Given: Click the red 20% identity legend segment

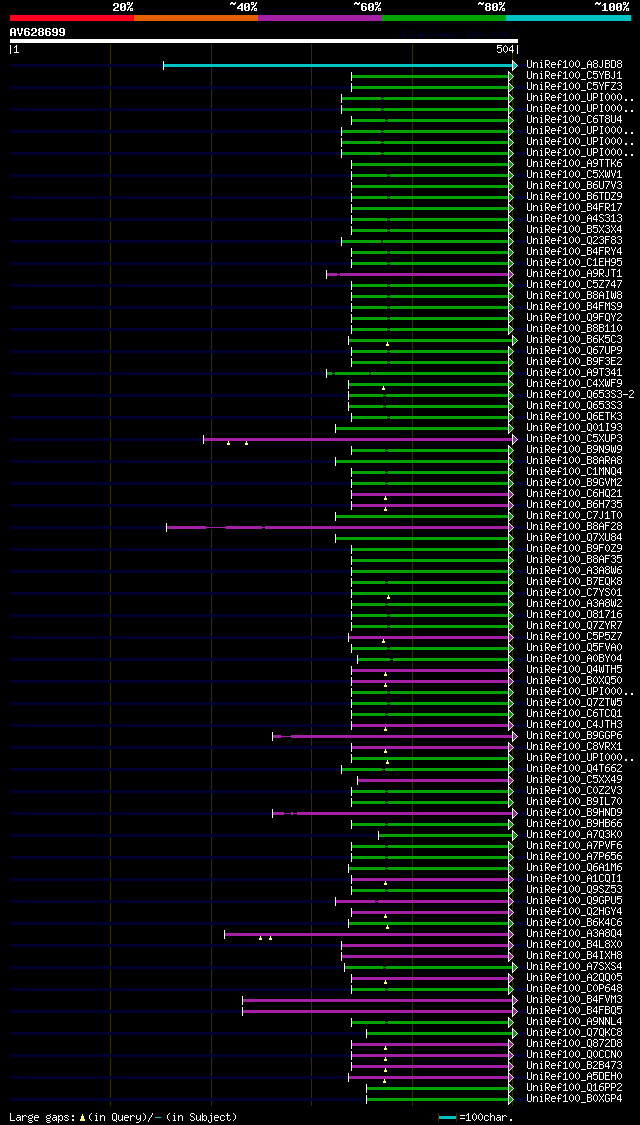Looking at the screenshot, I should pyautogui.click(x=72, y=17).
